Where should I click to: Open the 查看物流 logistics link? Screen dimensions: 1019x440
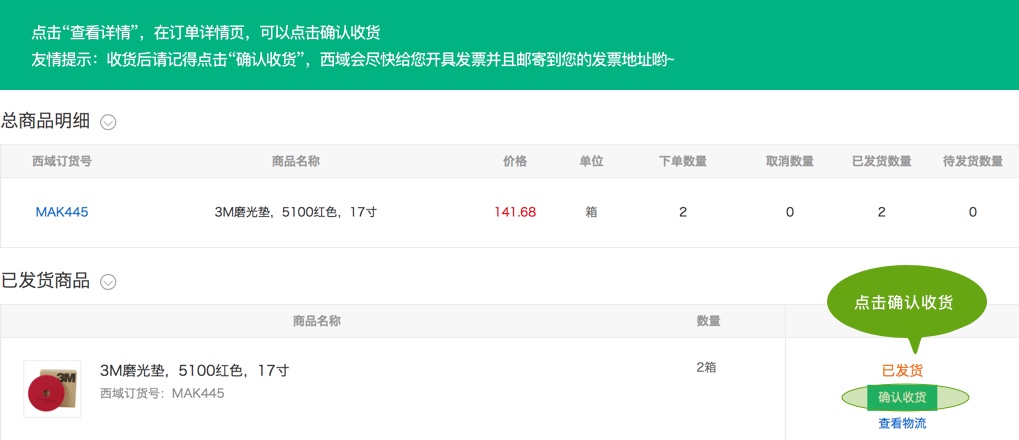click(902, 423)
